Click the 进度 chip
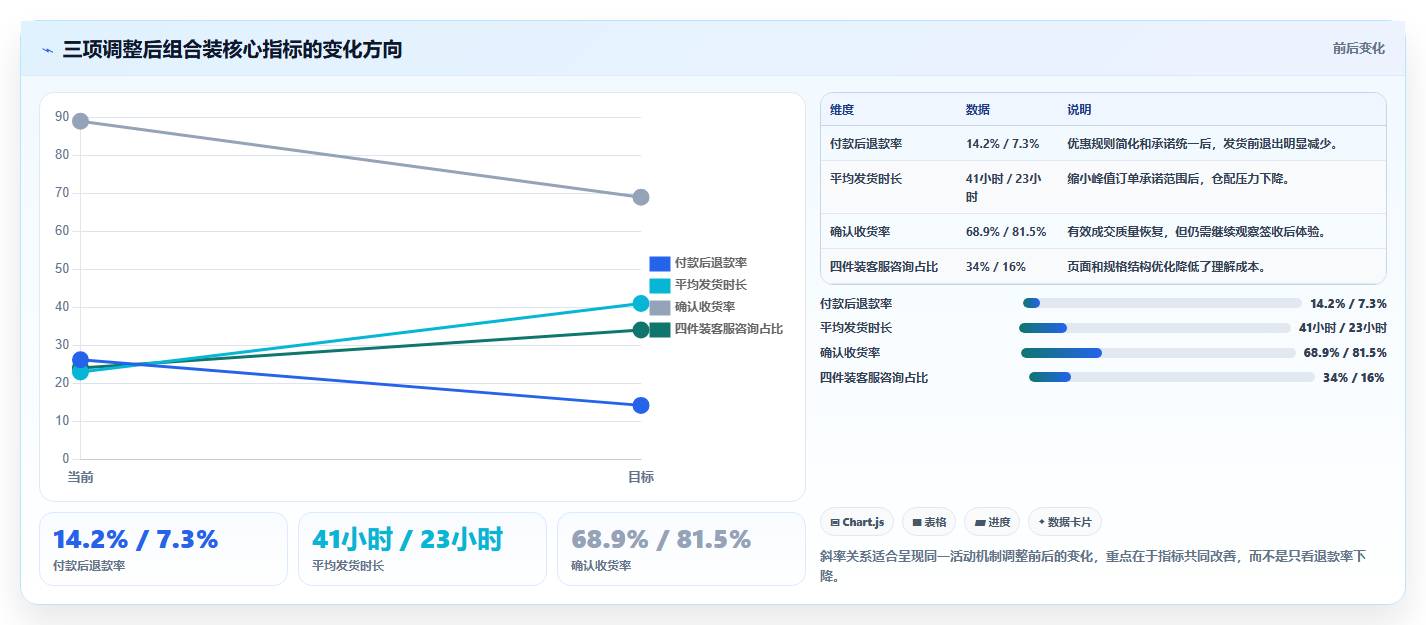This screenshot has height=625, width=1426. (992, 522)
